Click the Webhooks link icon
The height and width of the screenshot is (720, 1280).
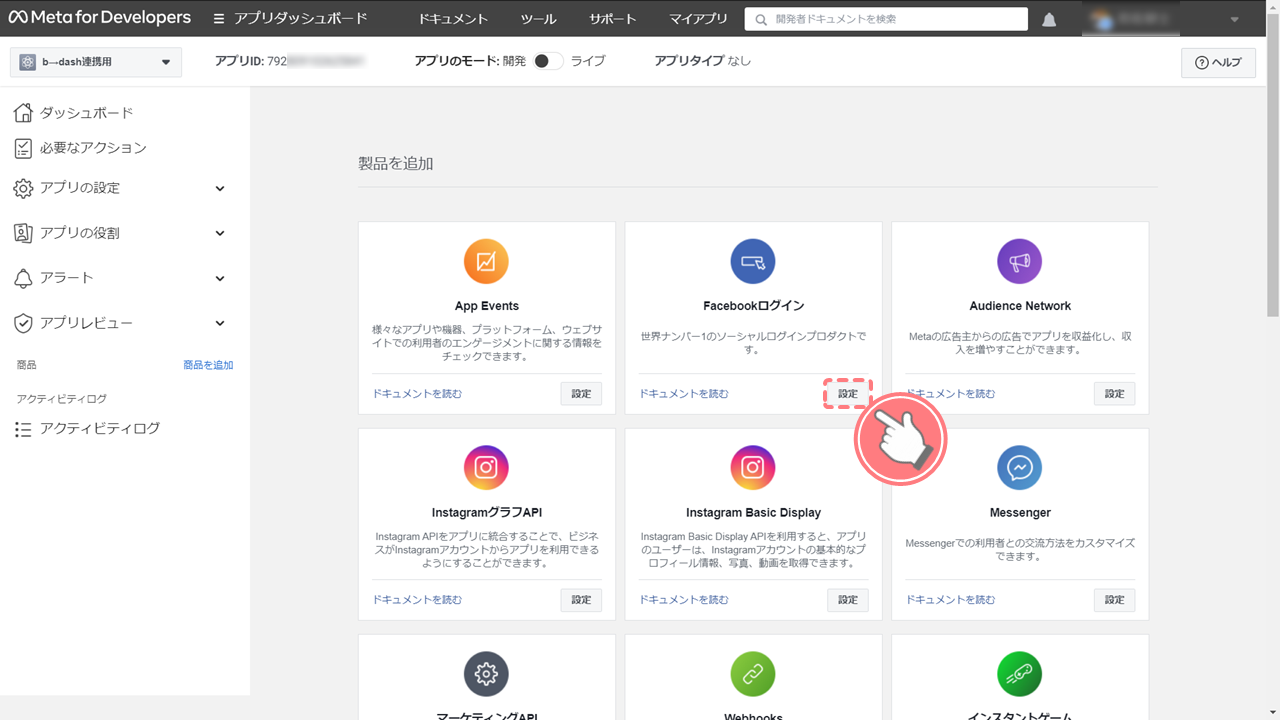(753, 674)
